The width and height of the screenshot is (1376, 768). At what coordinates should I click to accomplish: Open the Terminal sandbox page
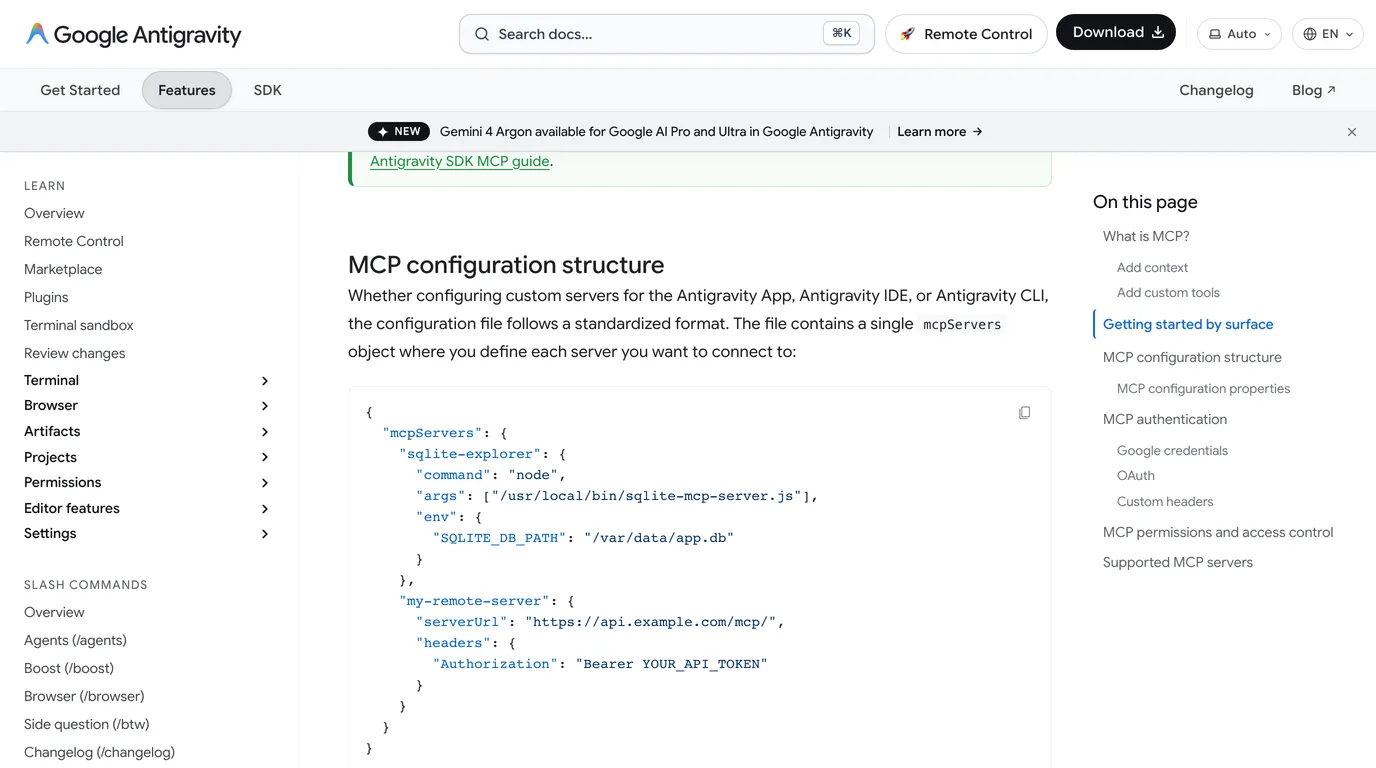coord(79,325)
